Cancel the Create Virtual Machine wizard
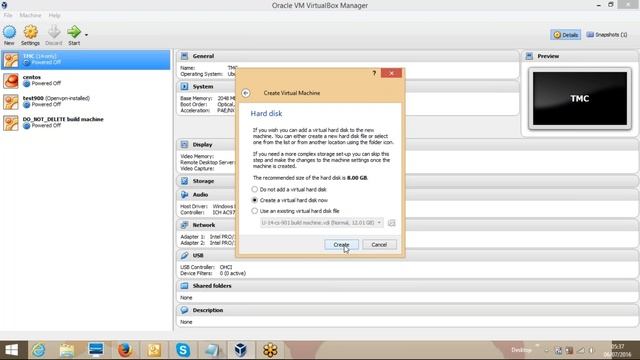The height and width of the screenshot is (360, 640). coord(379,244)
